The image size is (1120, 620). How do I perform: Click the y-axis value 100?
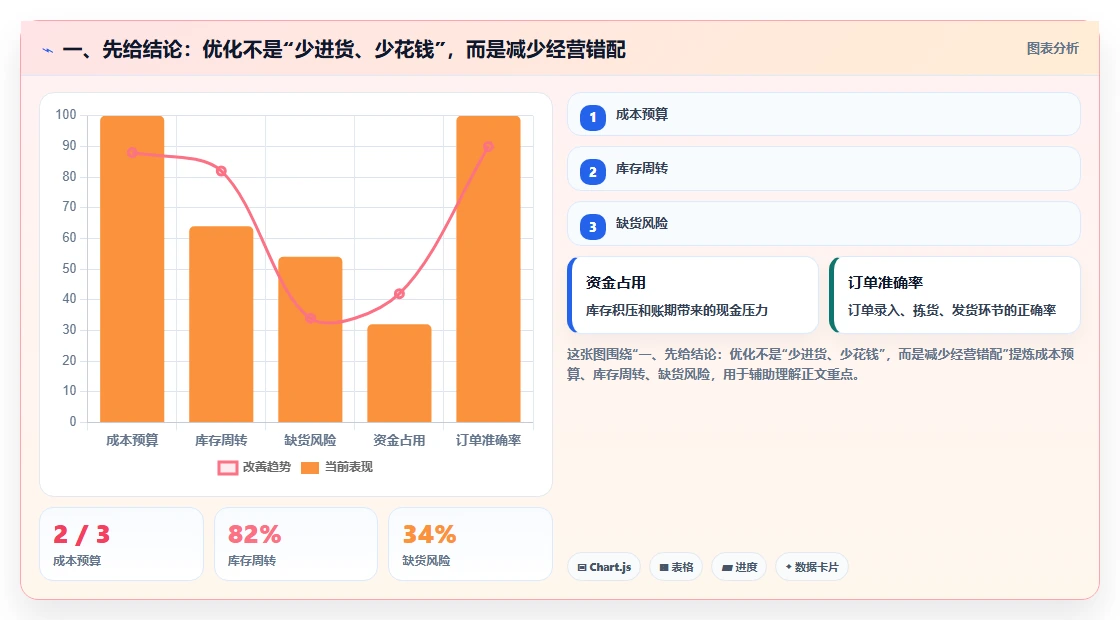pos(66,115)
